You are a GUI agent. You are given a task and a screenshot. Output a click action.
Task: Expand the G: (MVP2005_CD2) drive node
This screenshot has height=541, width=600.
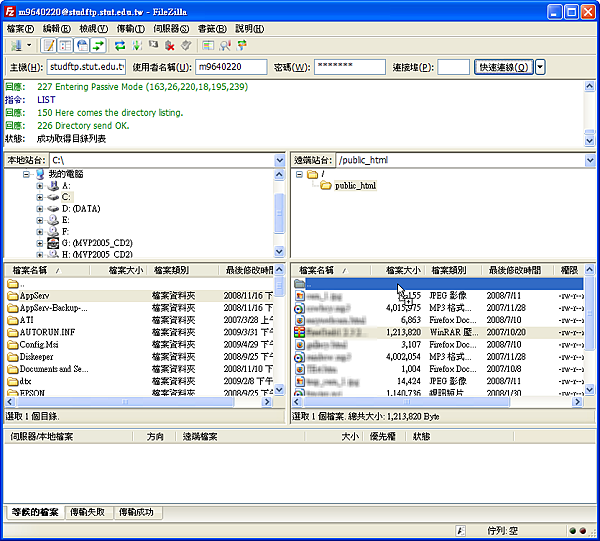(x=39, y=243)
